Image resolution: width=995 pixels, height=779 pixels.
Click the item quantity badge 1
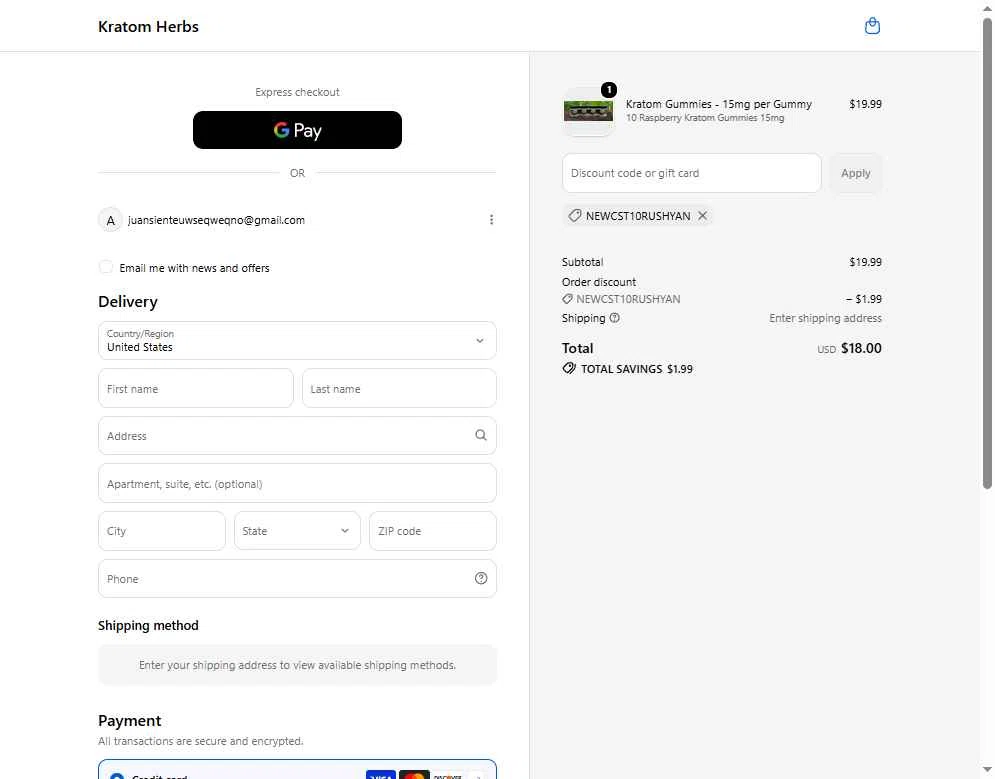click(x=609, y=90)
